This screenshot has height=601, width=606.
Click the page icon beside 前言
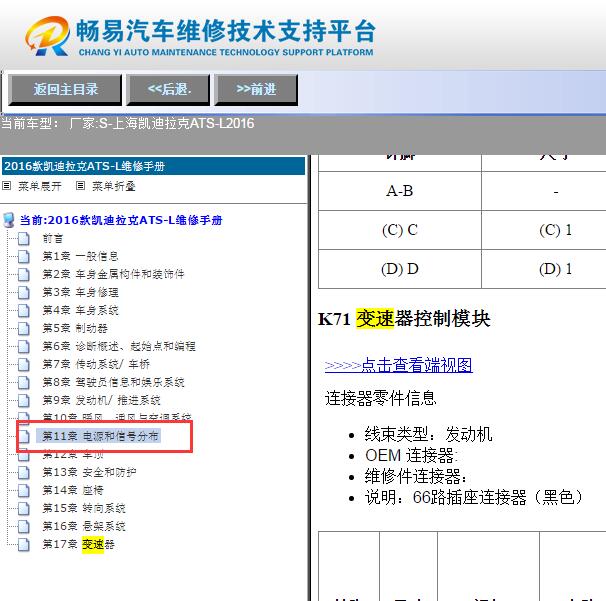tap(24, 239)
